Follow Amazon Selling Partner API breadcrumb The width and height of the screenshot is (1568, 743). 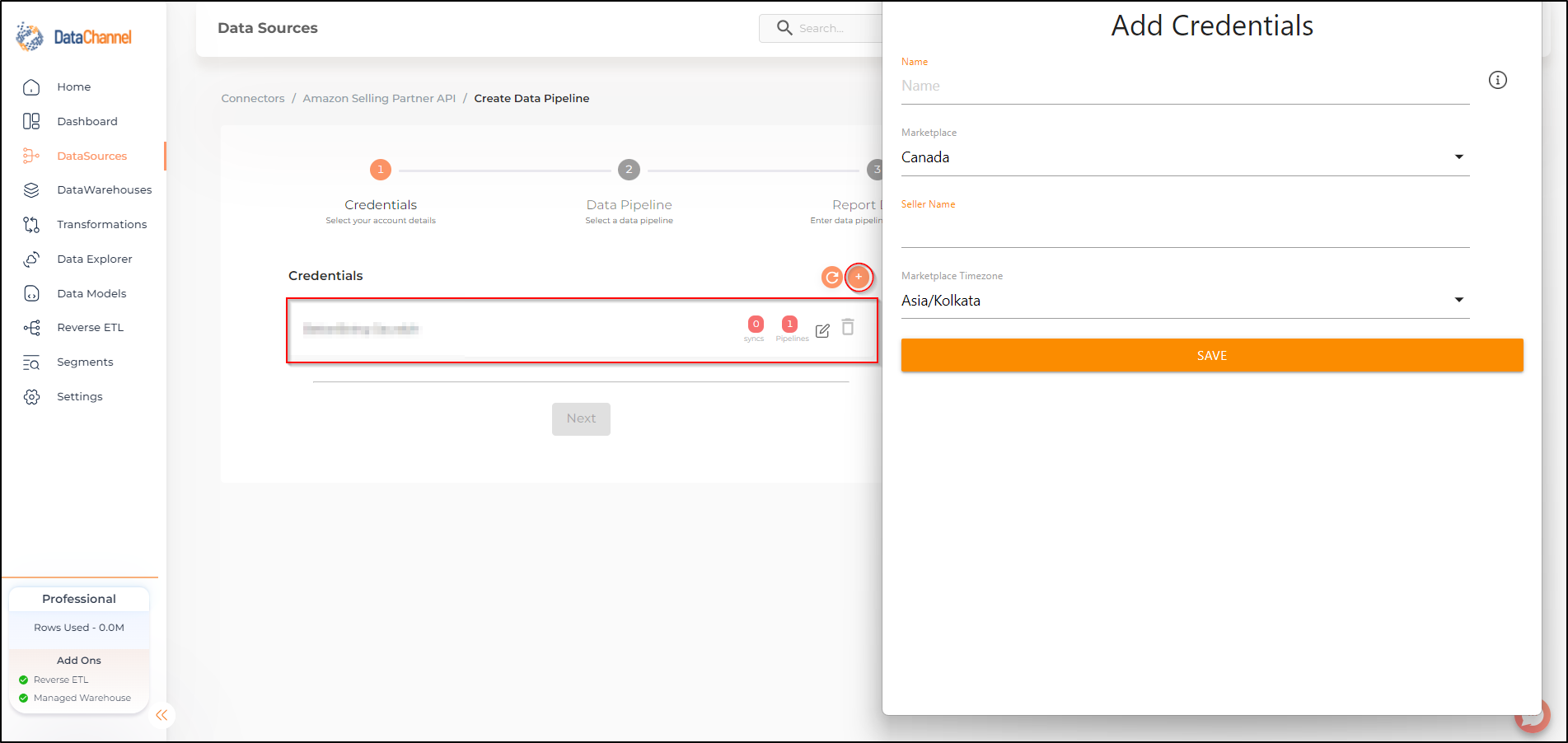[x=379, y=98]
